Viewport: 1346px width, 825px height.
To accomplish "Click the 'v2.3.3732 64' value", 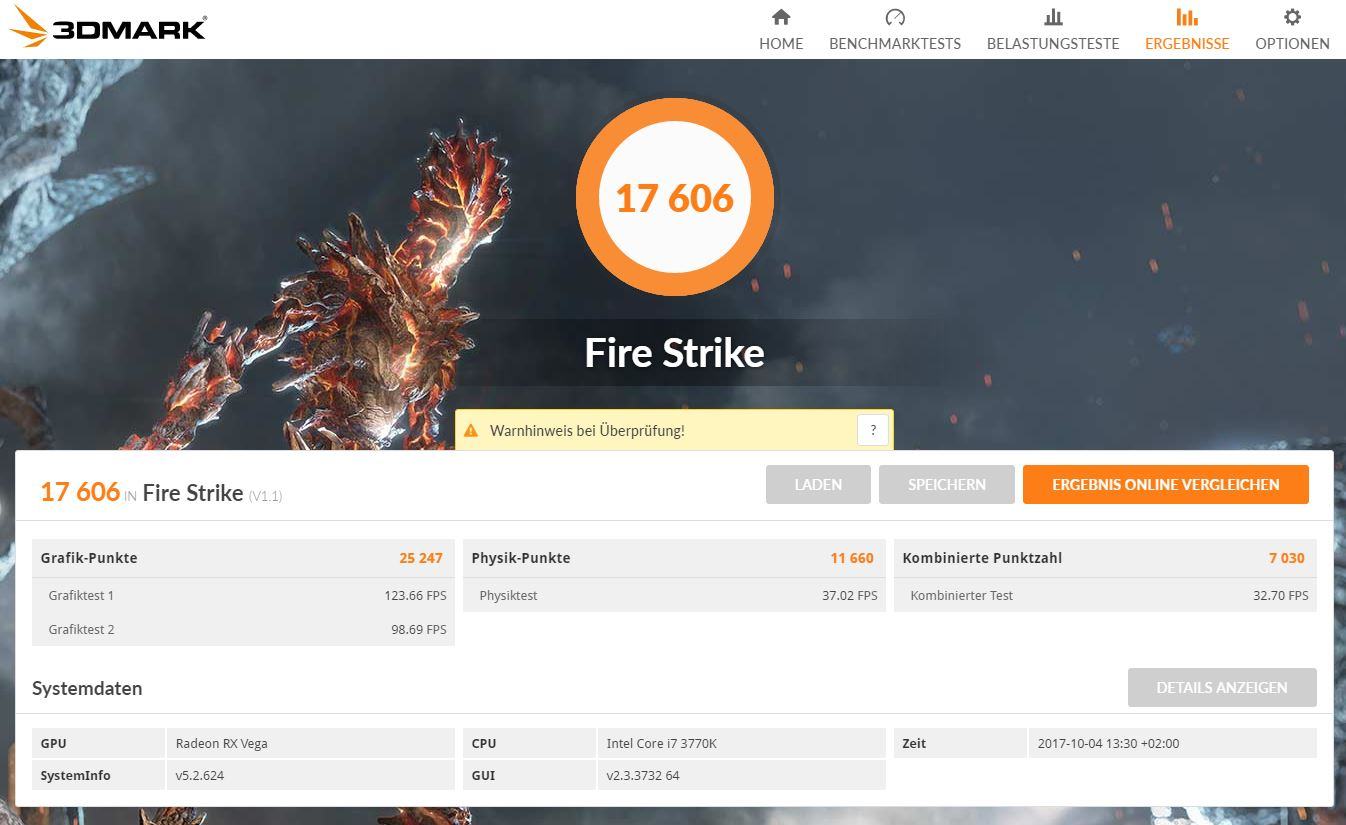I will point(643,775).
